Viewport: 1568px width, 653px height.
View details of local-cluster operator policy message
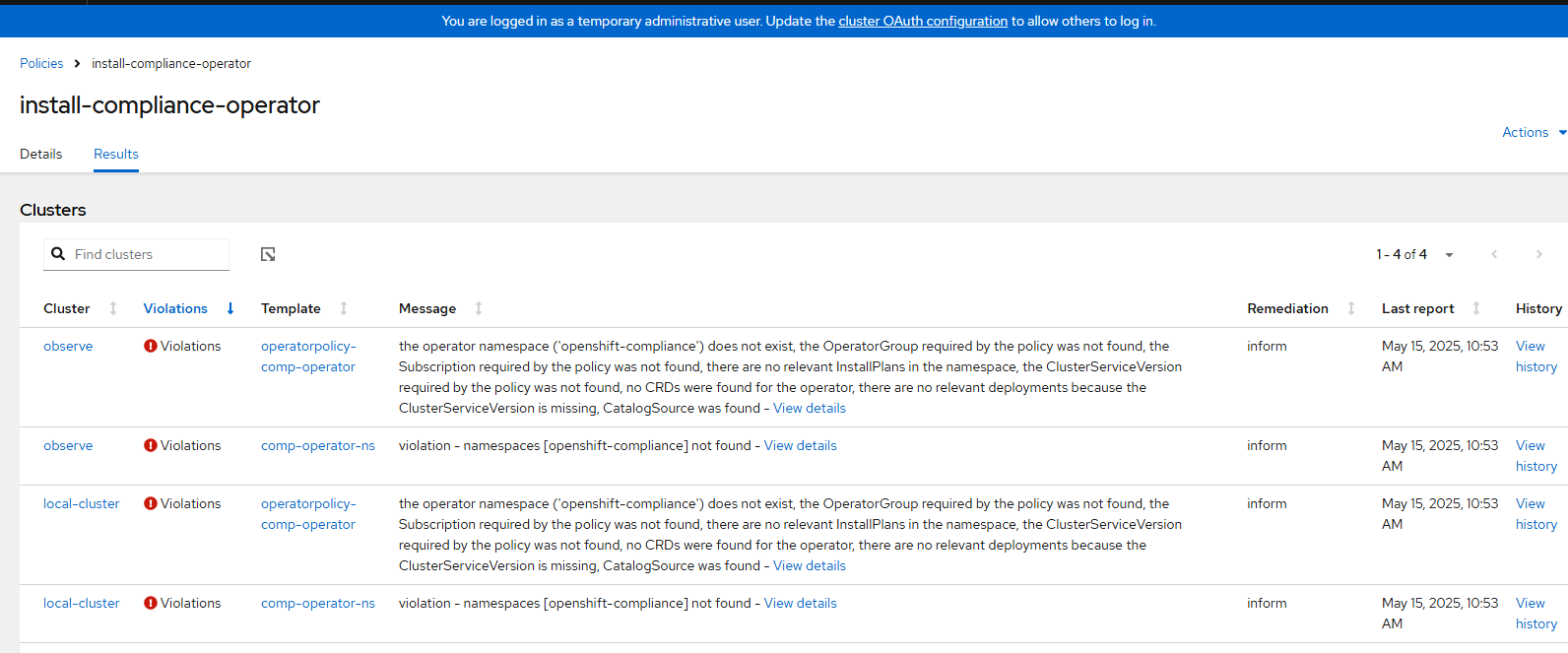click(x=810, y=565)
